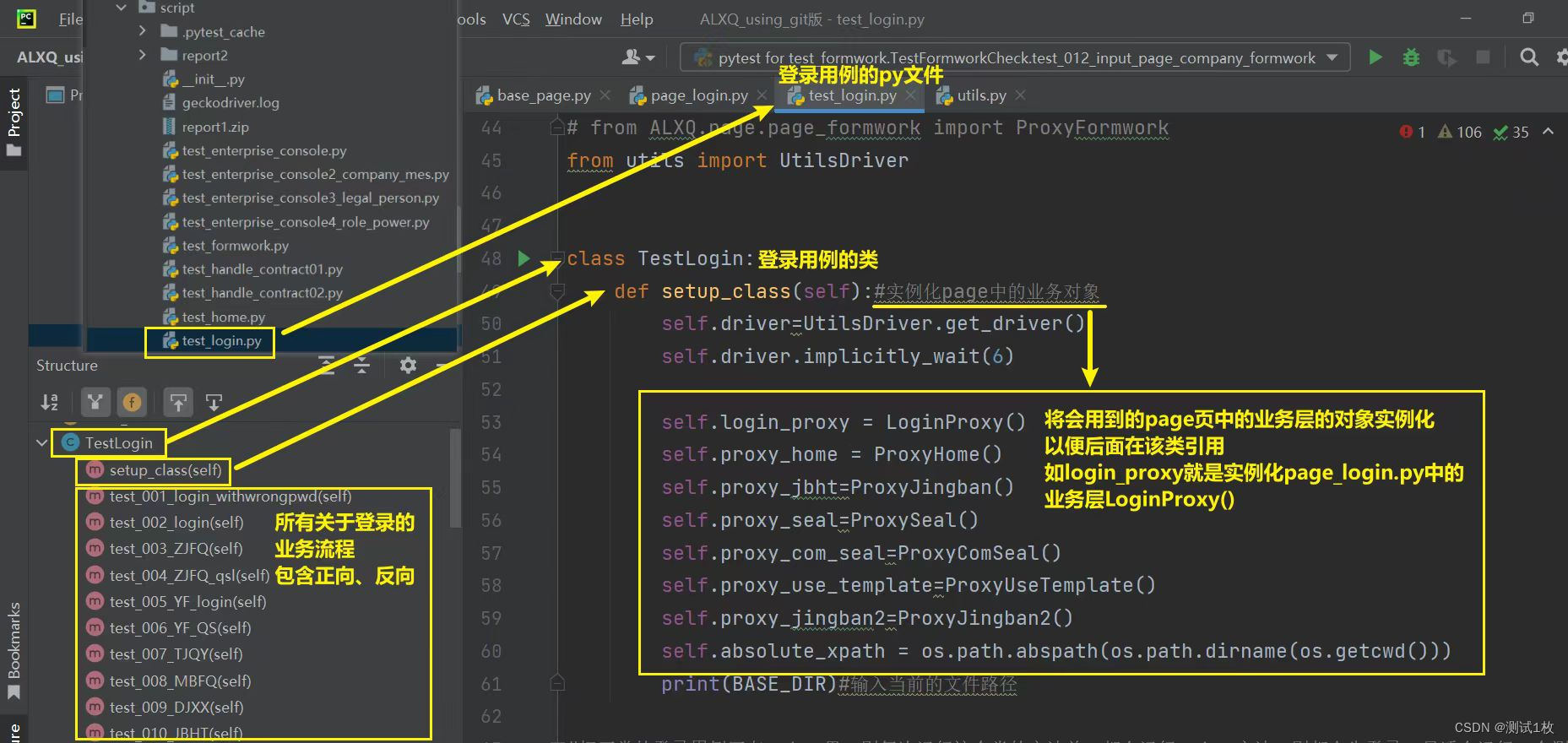The image size is (1568, 743).
Task: Collapse the inspections widget with up chevron
Action: coord(1548,132)
